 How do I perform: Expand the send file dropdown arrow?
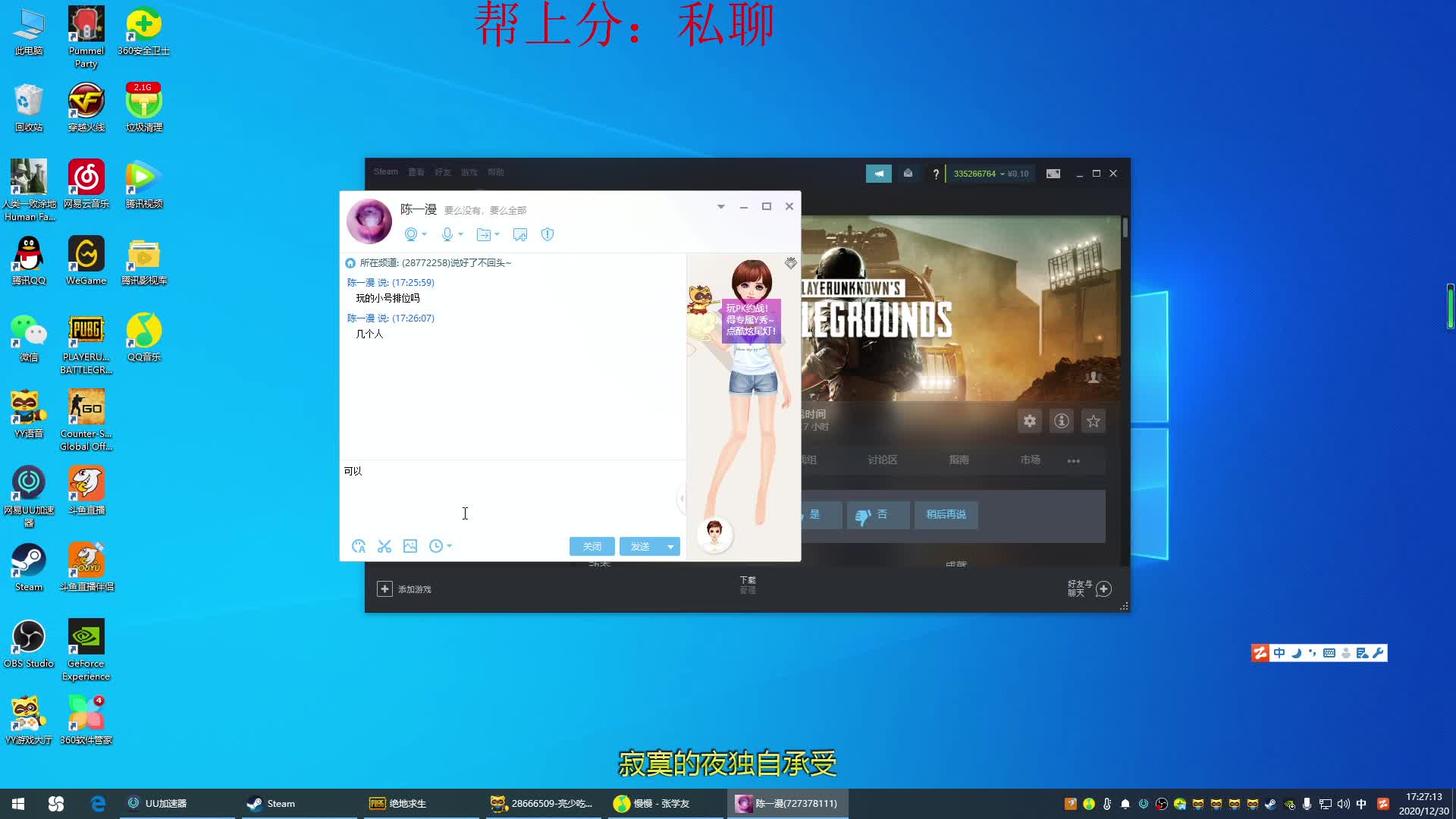click(x=497, y=234)
